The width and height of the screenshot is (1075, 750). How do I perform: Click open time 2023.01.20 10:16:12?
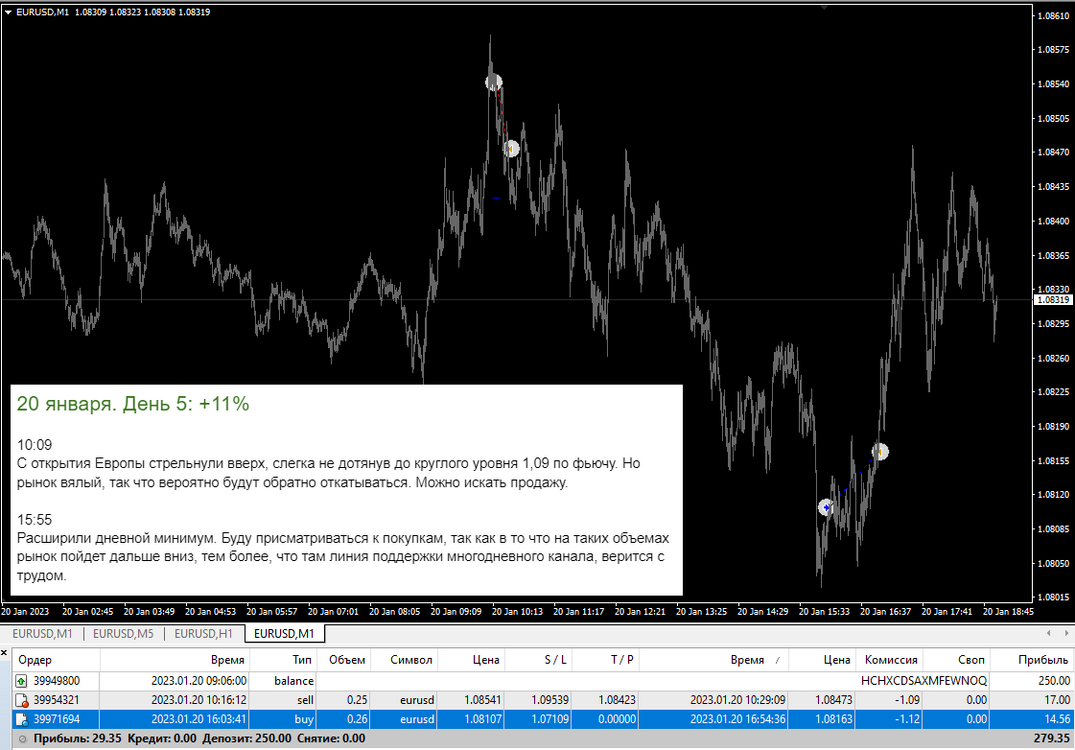coord(199,700)
